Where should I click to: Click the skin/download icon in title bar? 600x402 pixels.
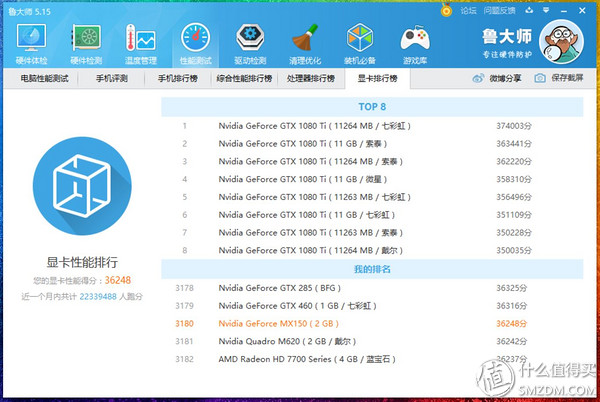(x=529, y=10)
